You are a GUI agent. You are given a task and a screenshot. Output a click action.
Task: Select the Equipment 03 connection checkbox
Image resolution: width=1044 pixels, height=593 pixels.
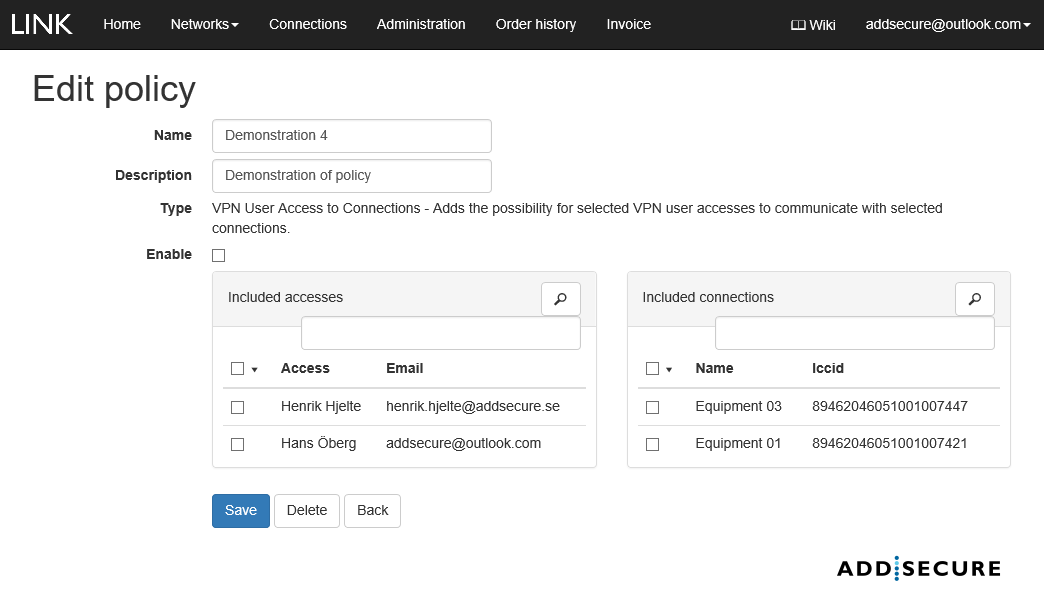pos(652,407)
